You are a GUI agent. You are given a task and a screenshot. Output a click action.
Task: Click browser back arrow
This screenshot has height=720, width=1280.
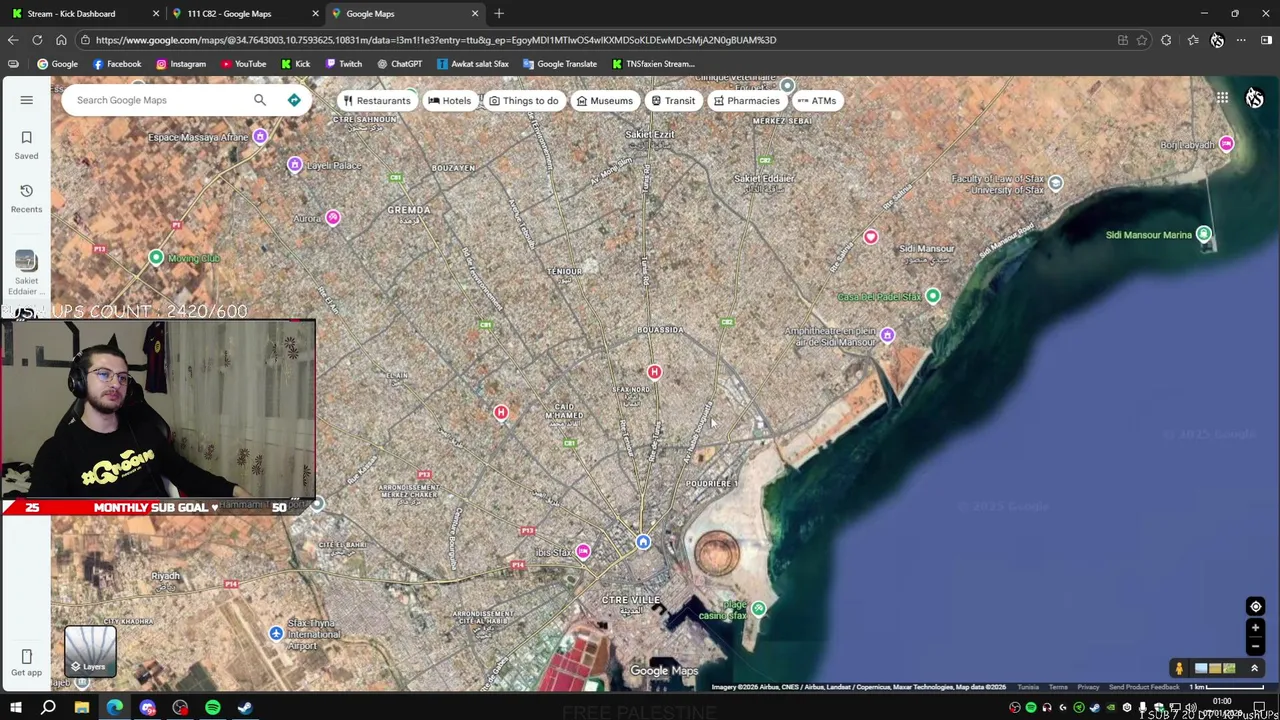click(13, 40)
